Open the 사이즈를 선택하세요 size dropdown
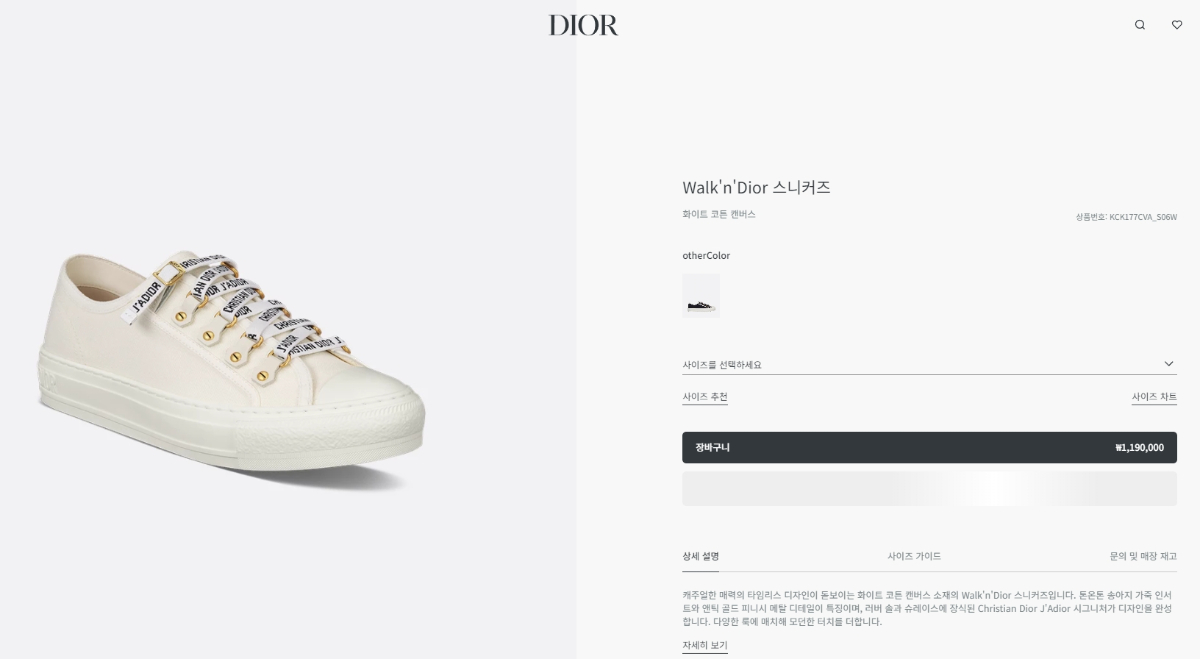 click(929, 365)
